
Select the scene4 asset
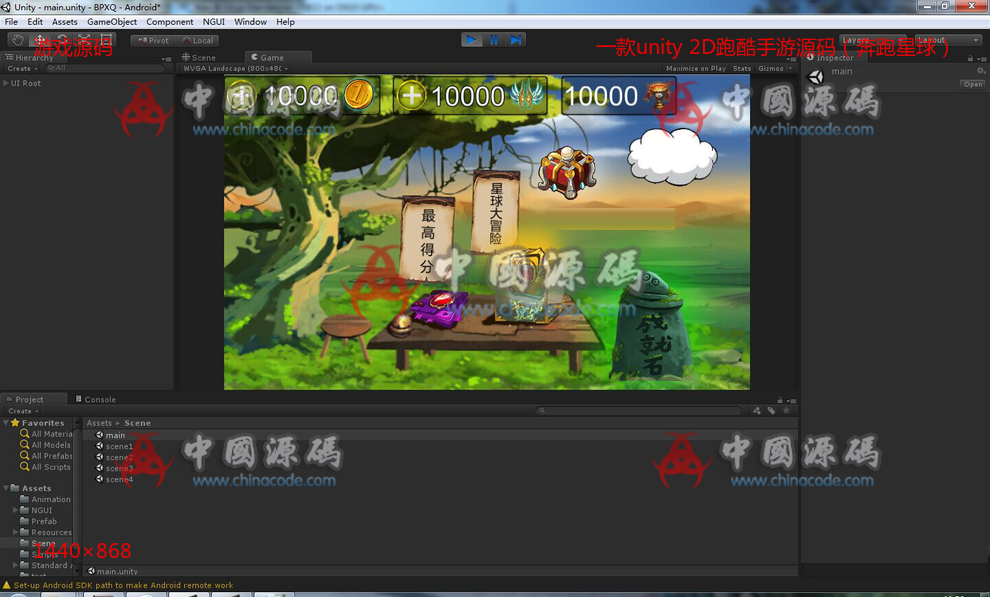pos(114,479)
